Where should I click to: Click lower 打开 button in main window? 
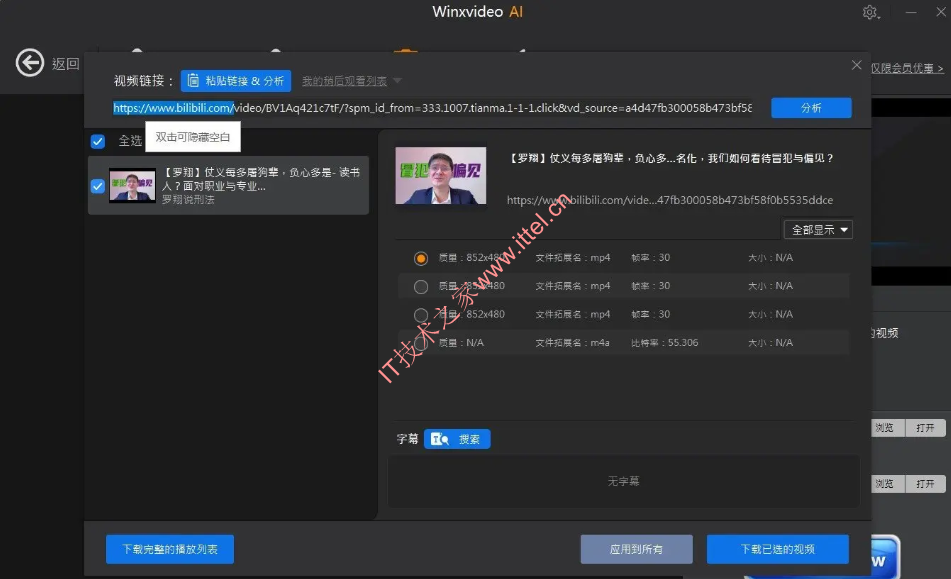coord(925,484)
